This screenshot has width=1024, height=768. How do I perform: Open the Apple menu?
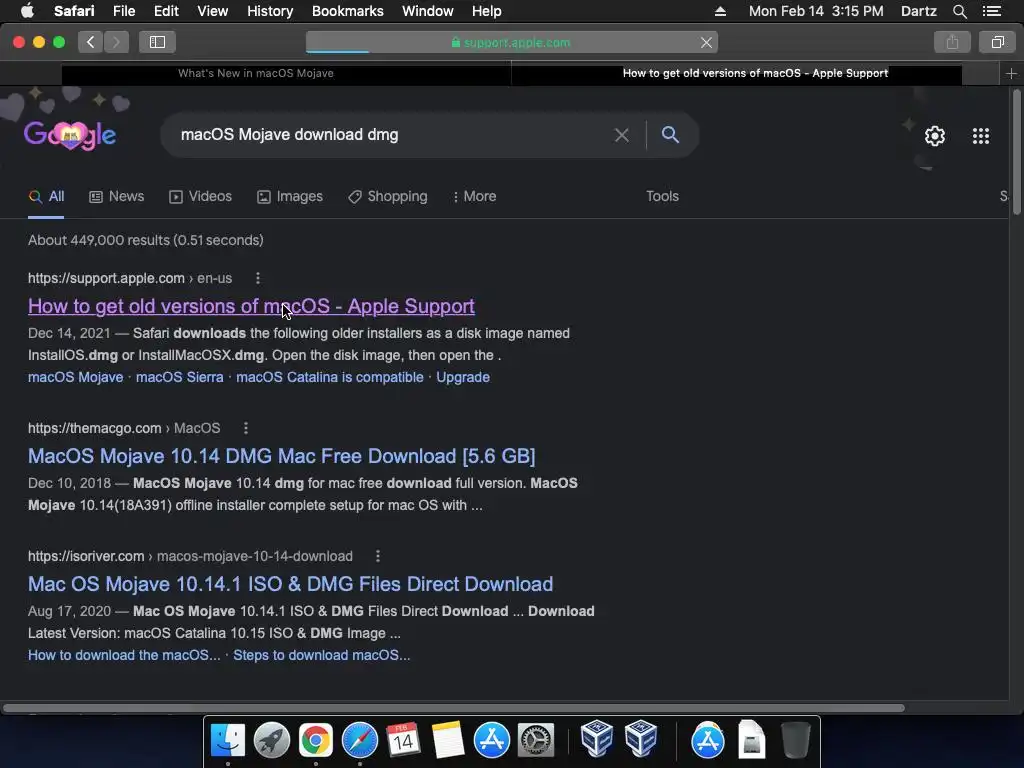tap(27, 11)
